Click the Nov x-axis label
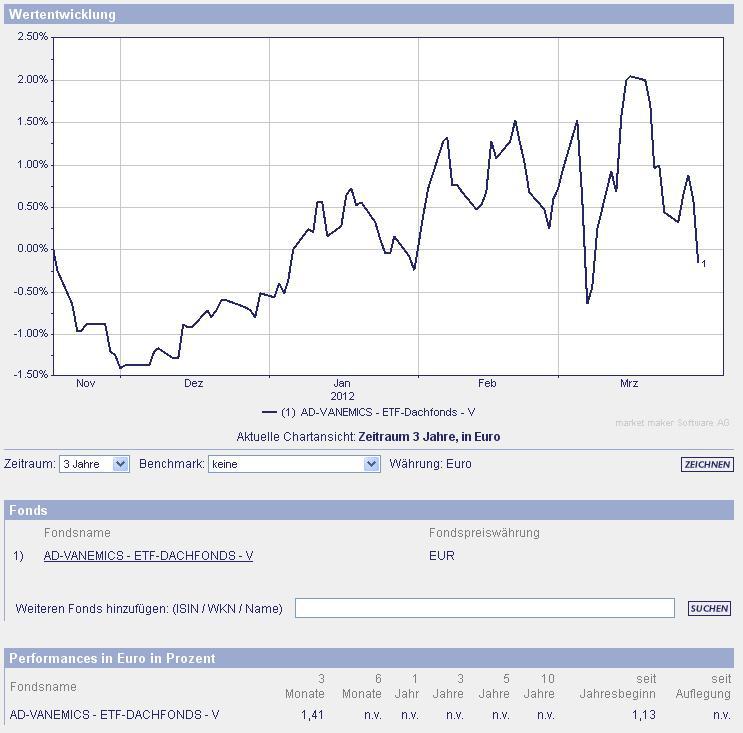The image size is (743, 733). click(x=86, y=383)
